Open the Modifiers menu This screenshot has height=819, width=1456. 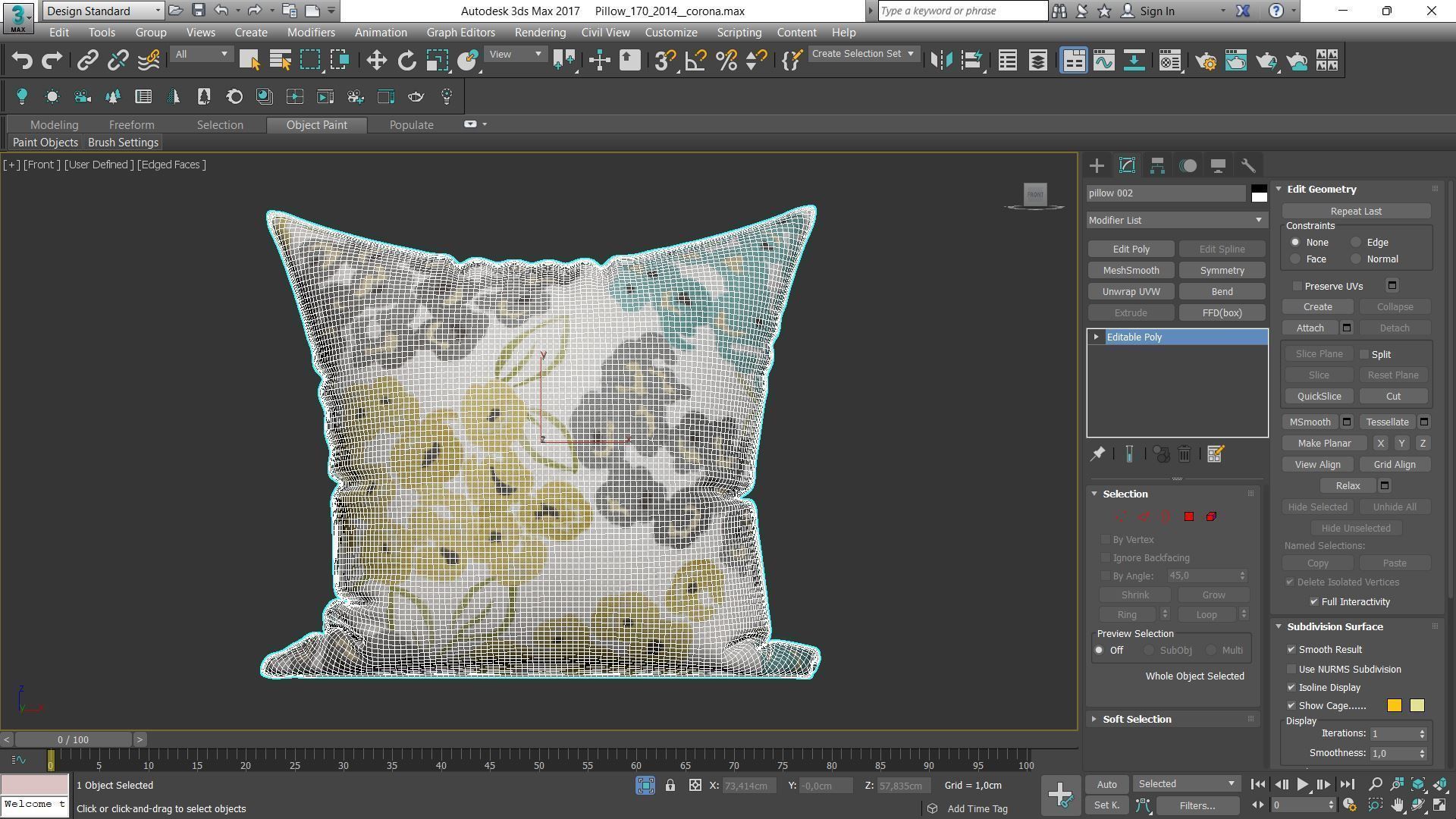click(311, 33)
